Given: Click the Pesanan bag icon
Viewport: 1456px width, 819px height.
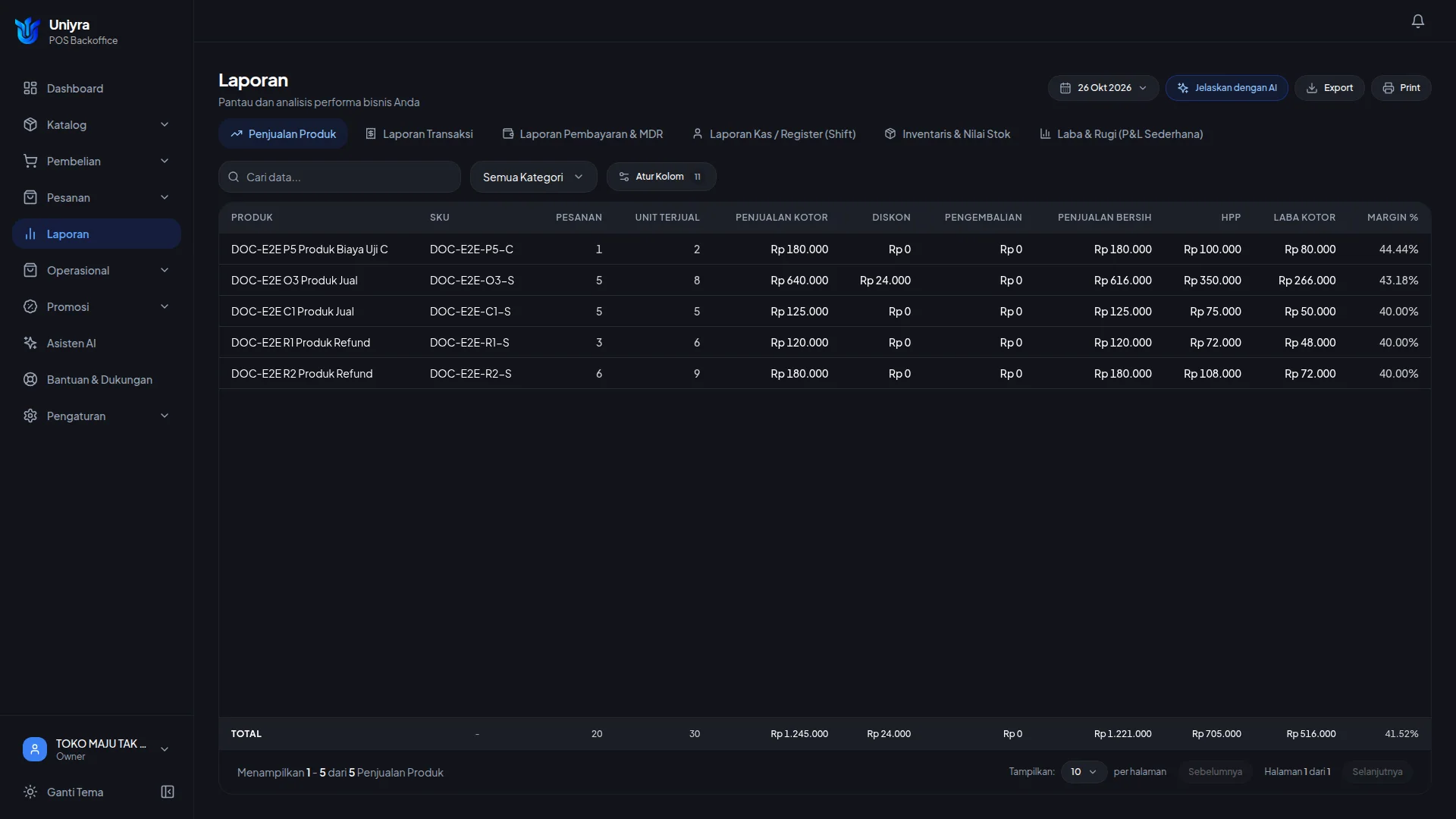Looking at the screenshot, I should tap(30, 198).
